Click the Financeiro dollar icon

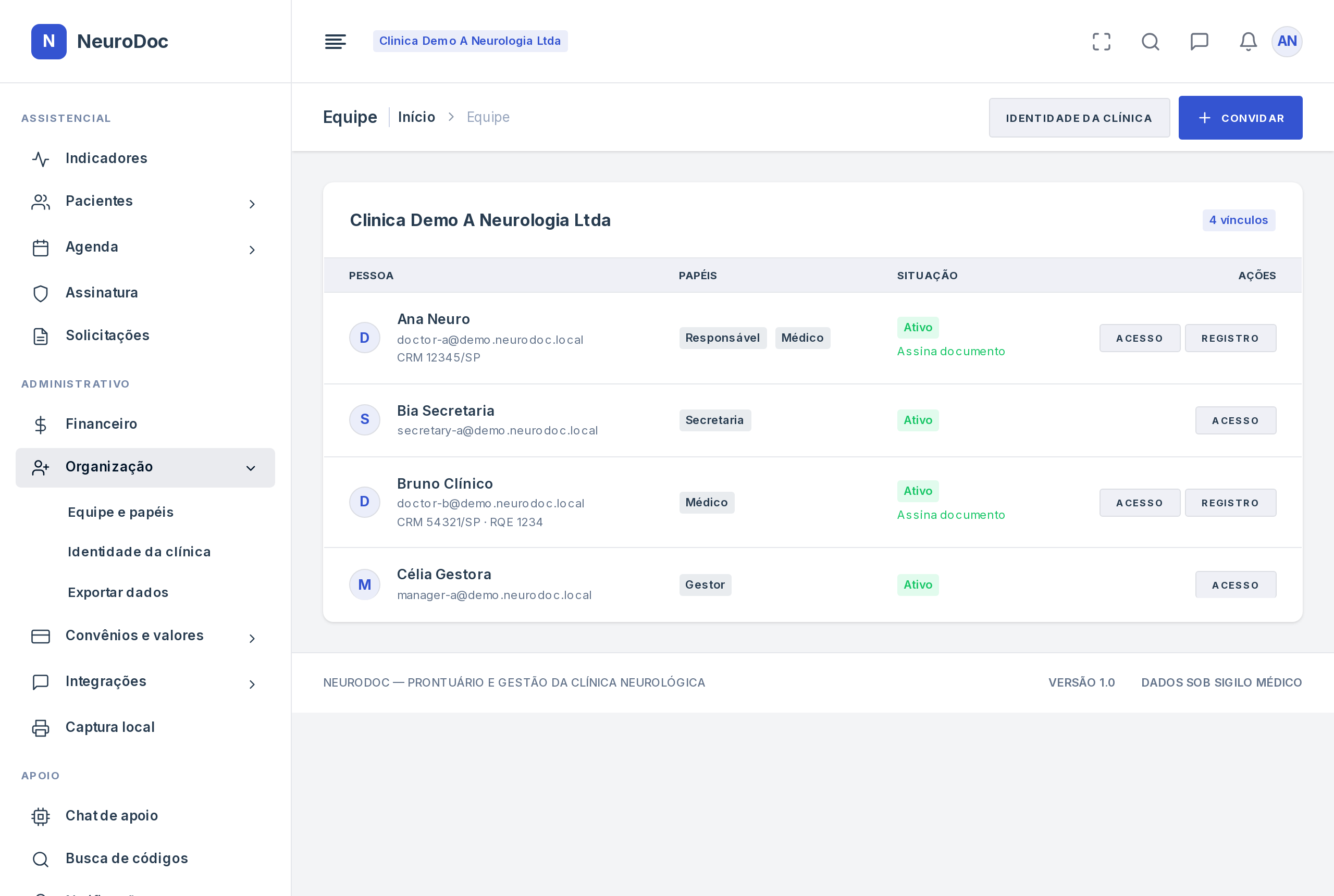click(41, 425)
